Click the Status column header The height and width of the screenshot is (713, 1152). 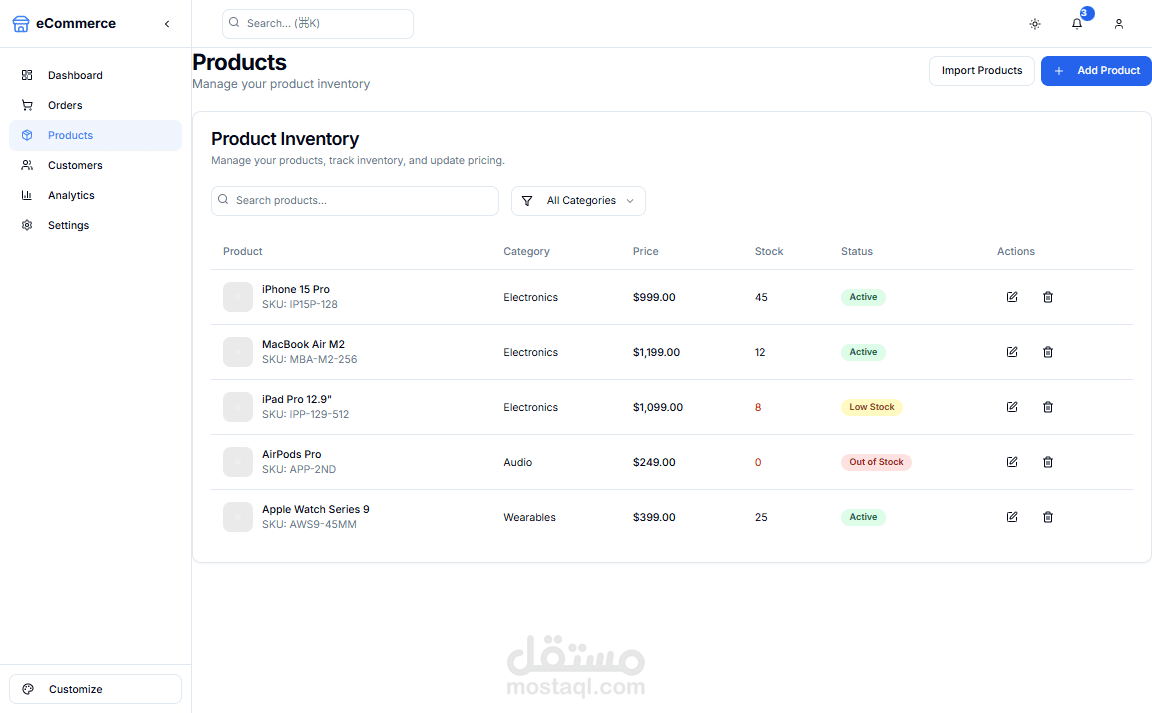(x=857, y=251)
